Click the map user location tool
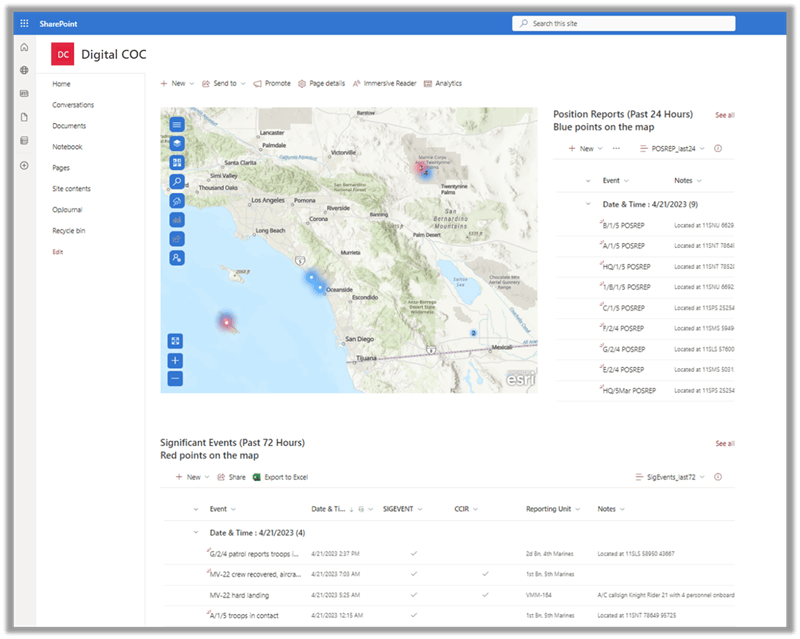The width and height of the screenshot is (800, 639). click(177, 258)
